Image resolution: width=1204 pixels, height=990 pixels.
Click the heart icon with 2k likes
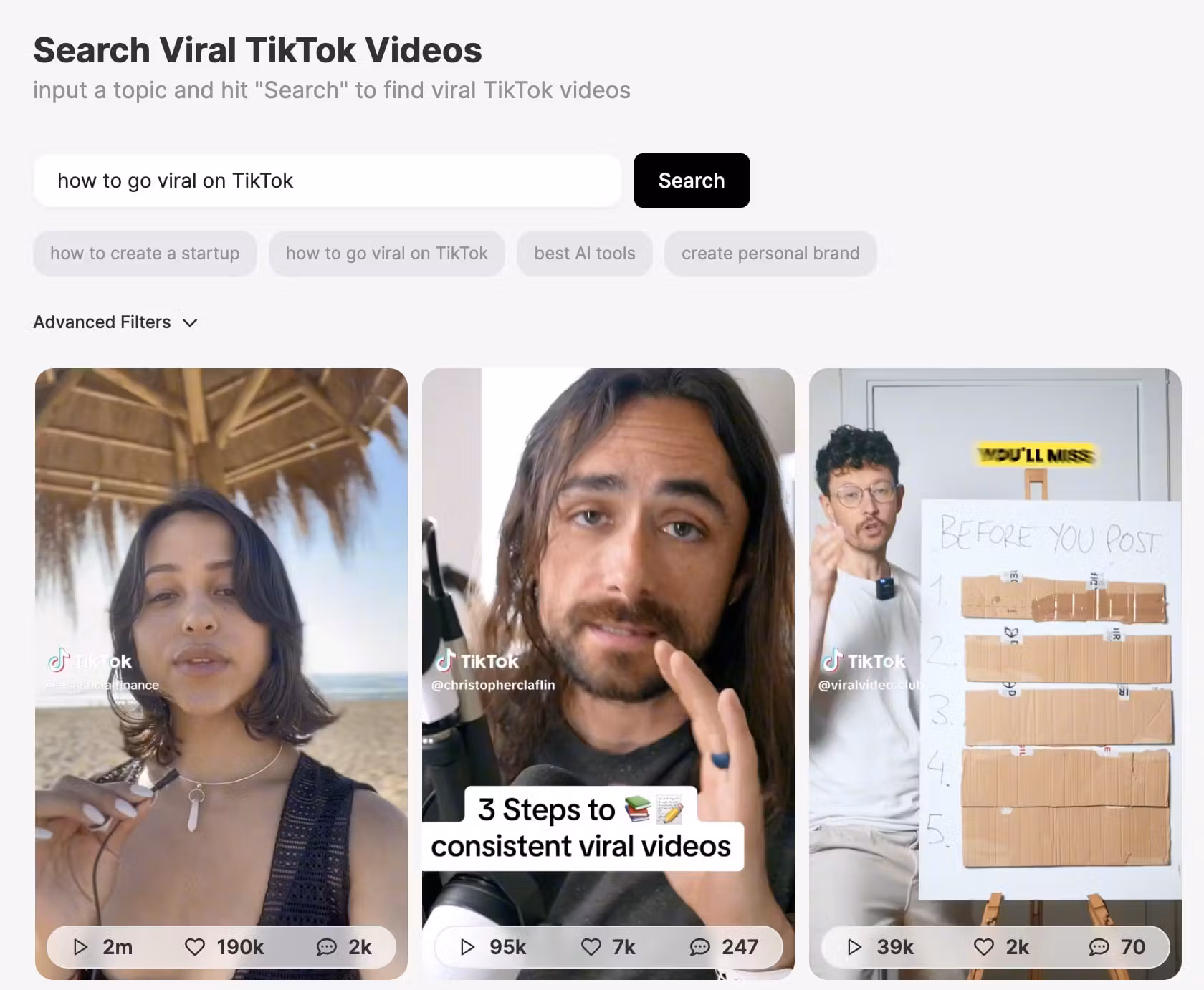984,947
